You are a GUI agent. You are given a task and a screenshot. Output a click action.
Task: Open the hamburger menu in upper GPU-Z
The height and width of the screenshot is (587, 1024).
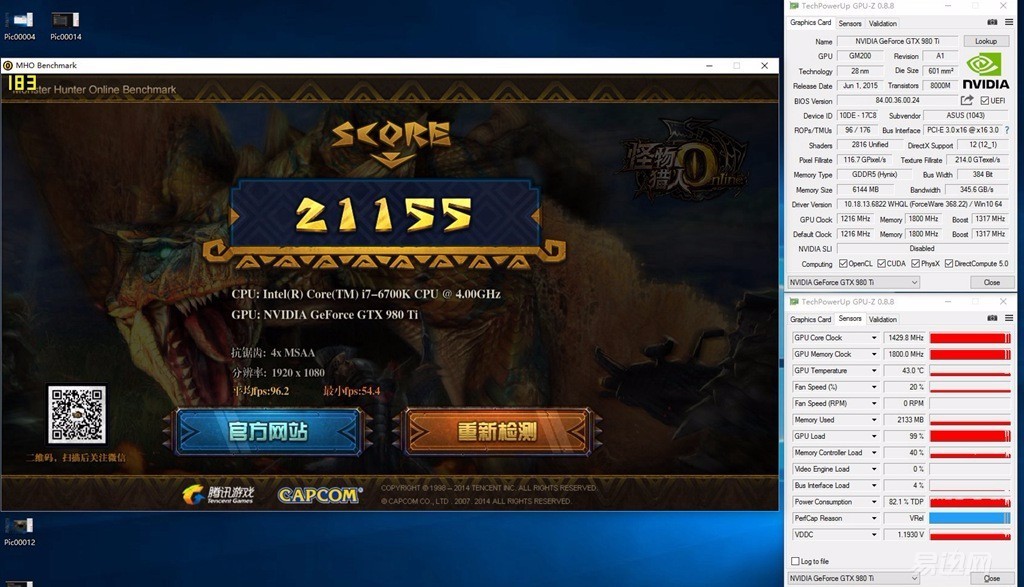point(1009,22)
